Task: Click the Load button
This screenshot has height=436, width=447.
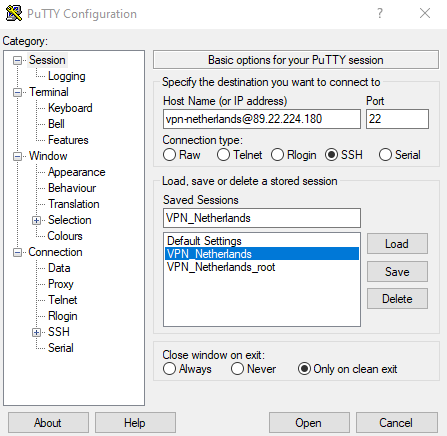Action: pos(397,244)
